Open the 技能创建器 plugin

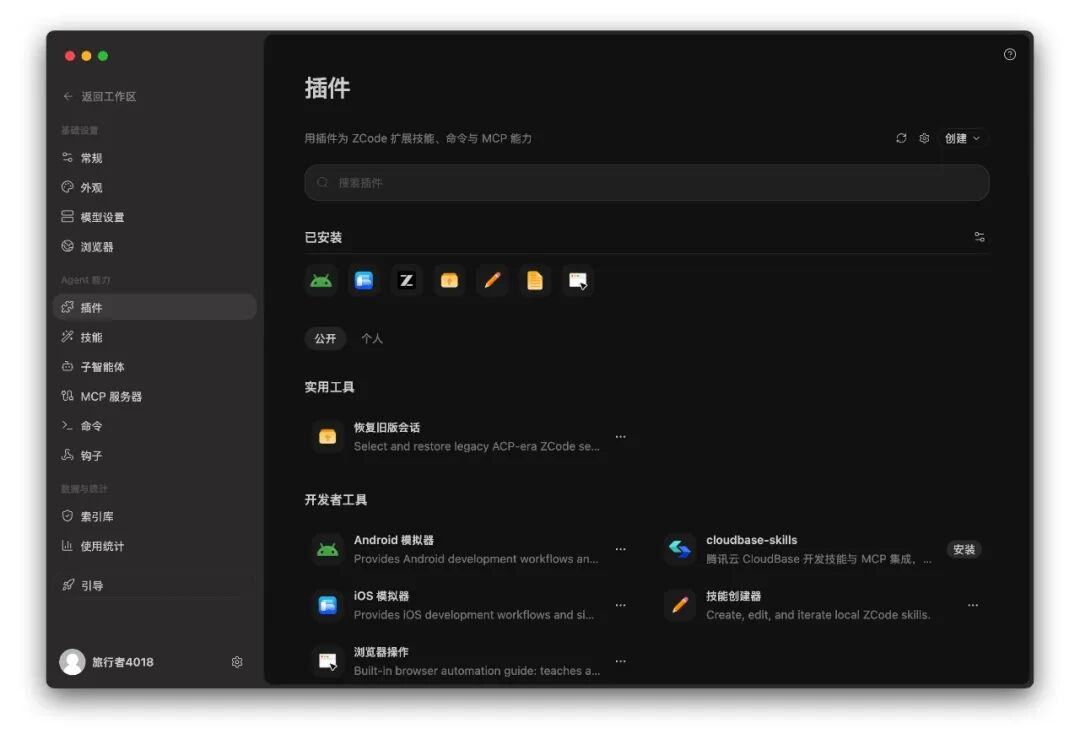(x=822, y=605)
